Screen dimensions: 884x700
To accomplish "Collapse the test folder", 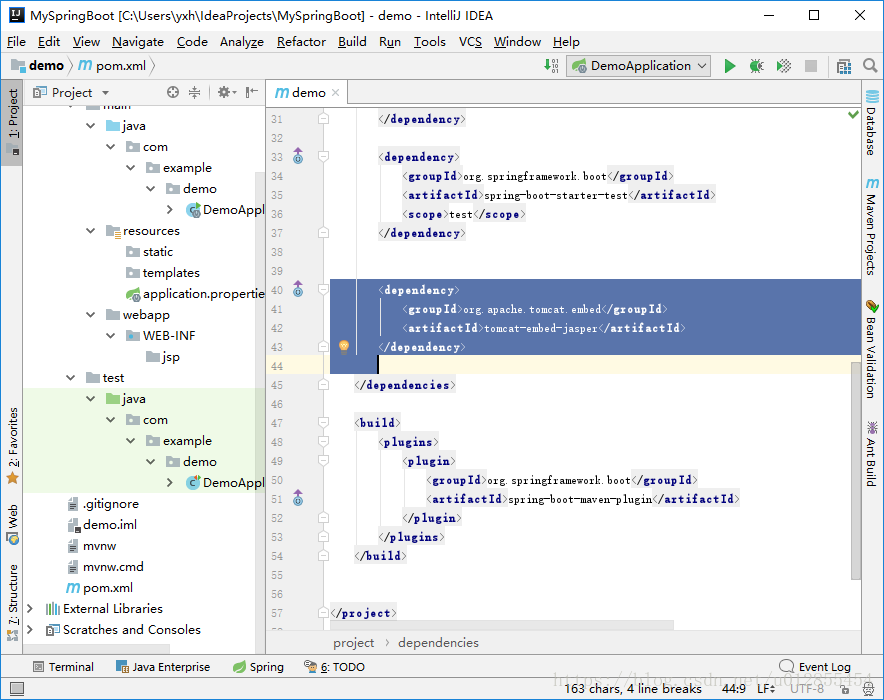I will 70,378.
